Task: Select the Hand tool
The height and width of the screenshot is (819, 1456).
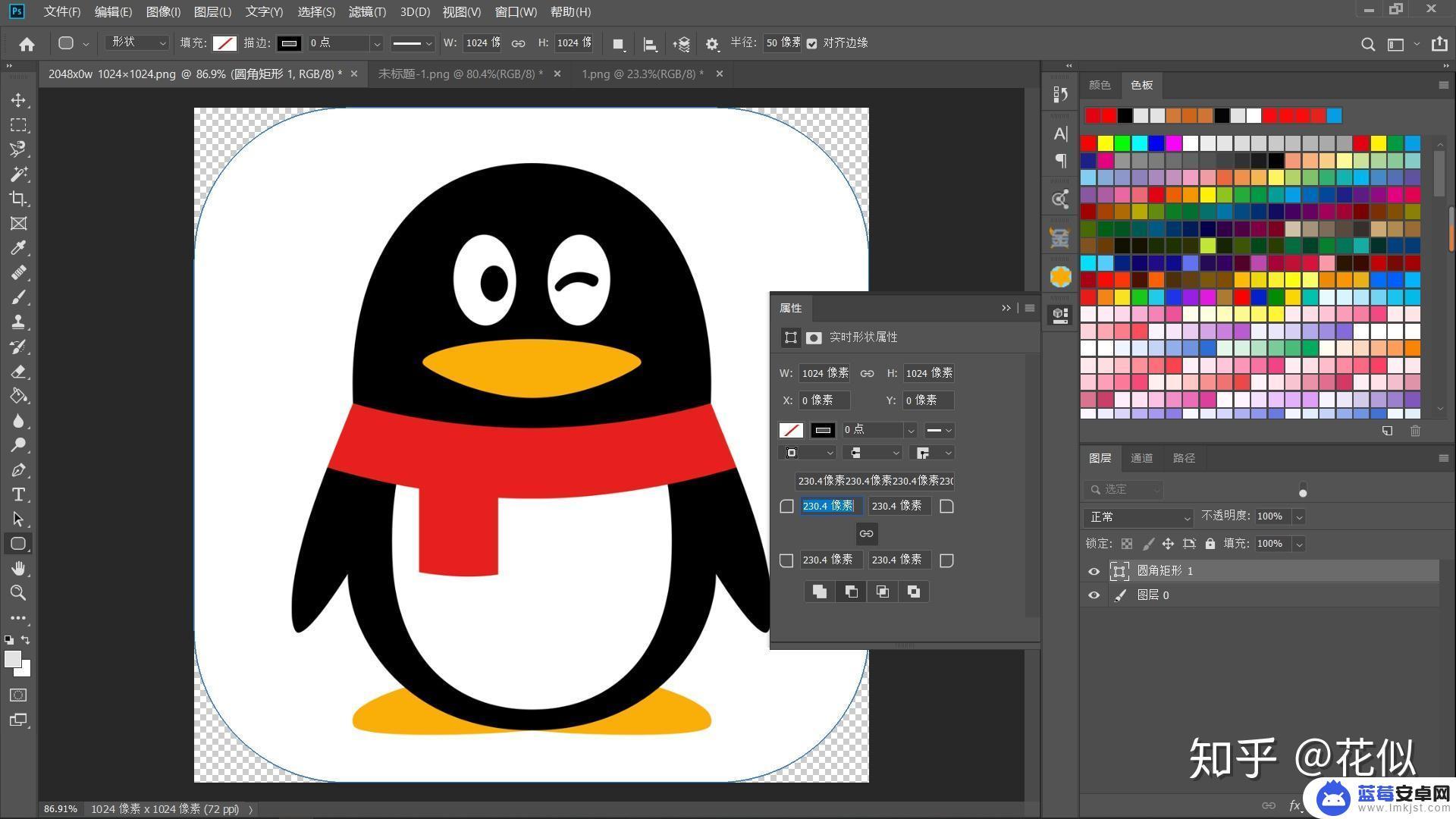Action: [x=18, y=568]
